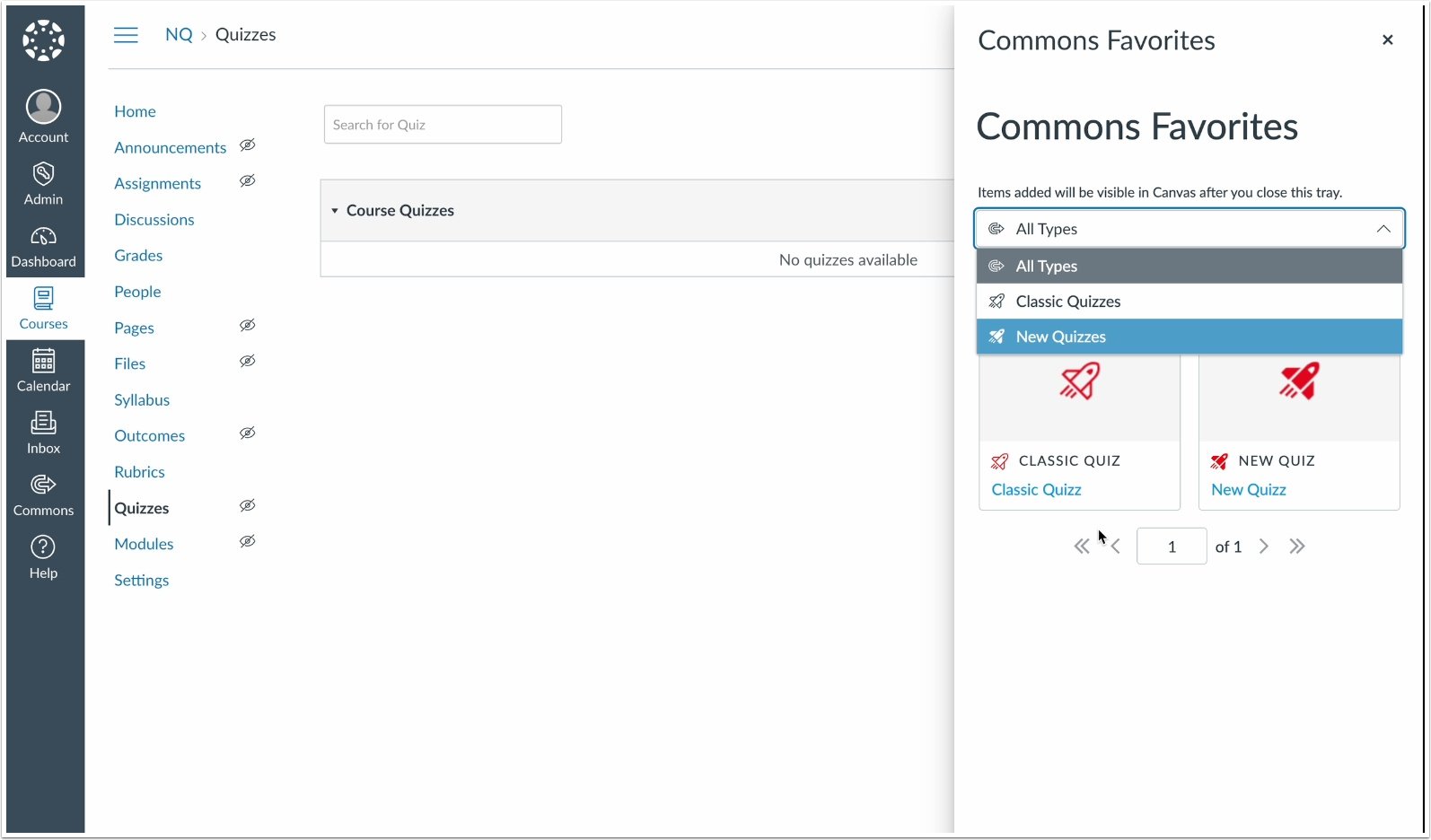Open the Classic Quizz favorite link

tap(1036, 490)
